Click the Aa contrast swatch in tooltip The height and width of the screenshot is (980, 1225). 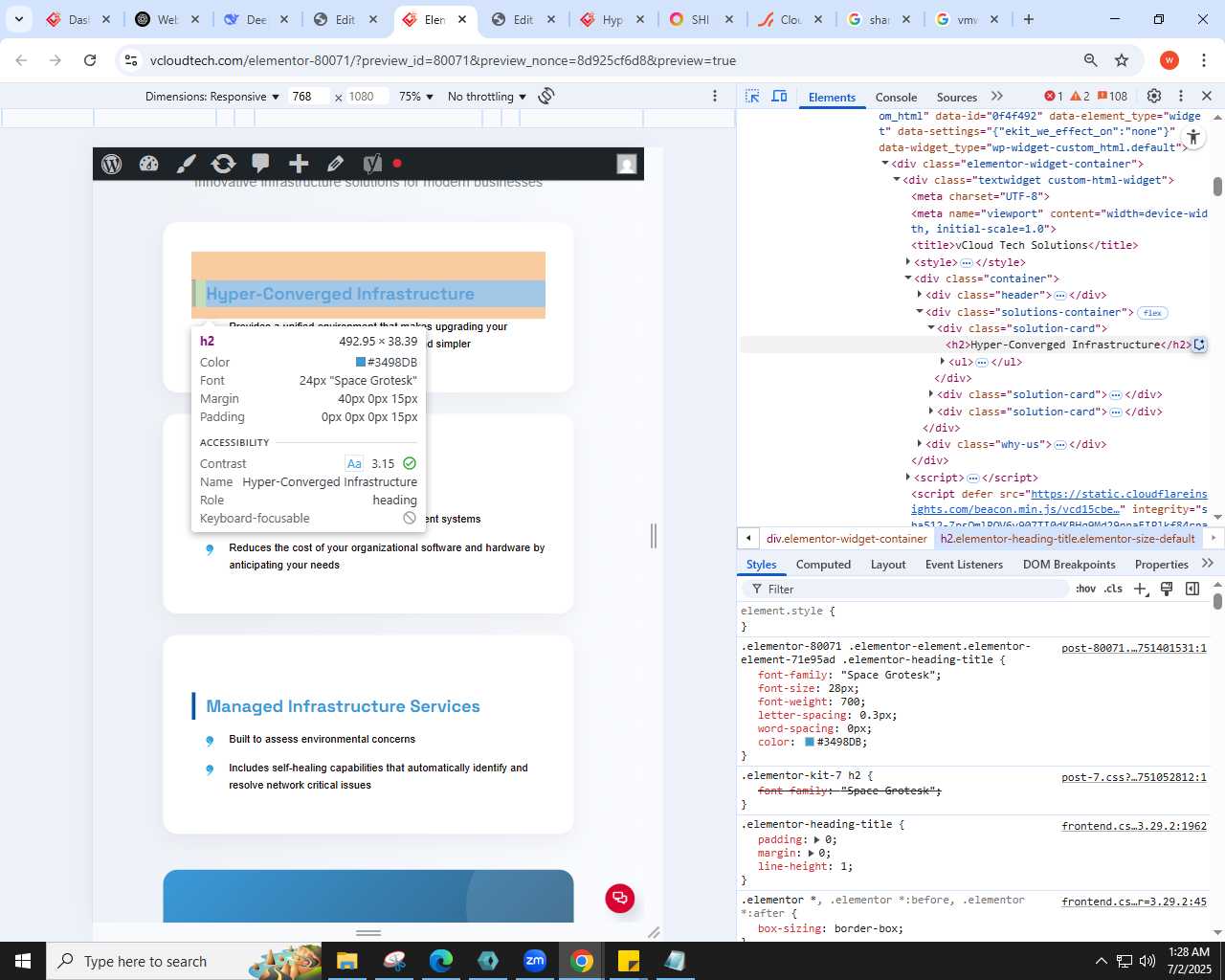(x=354, y=463)
